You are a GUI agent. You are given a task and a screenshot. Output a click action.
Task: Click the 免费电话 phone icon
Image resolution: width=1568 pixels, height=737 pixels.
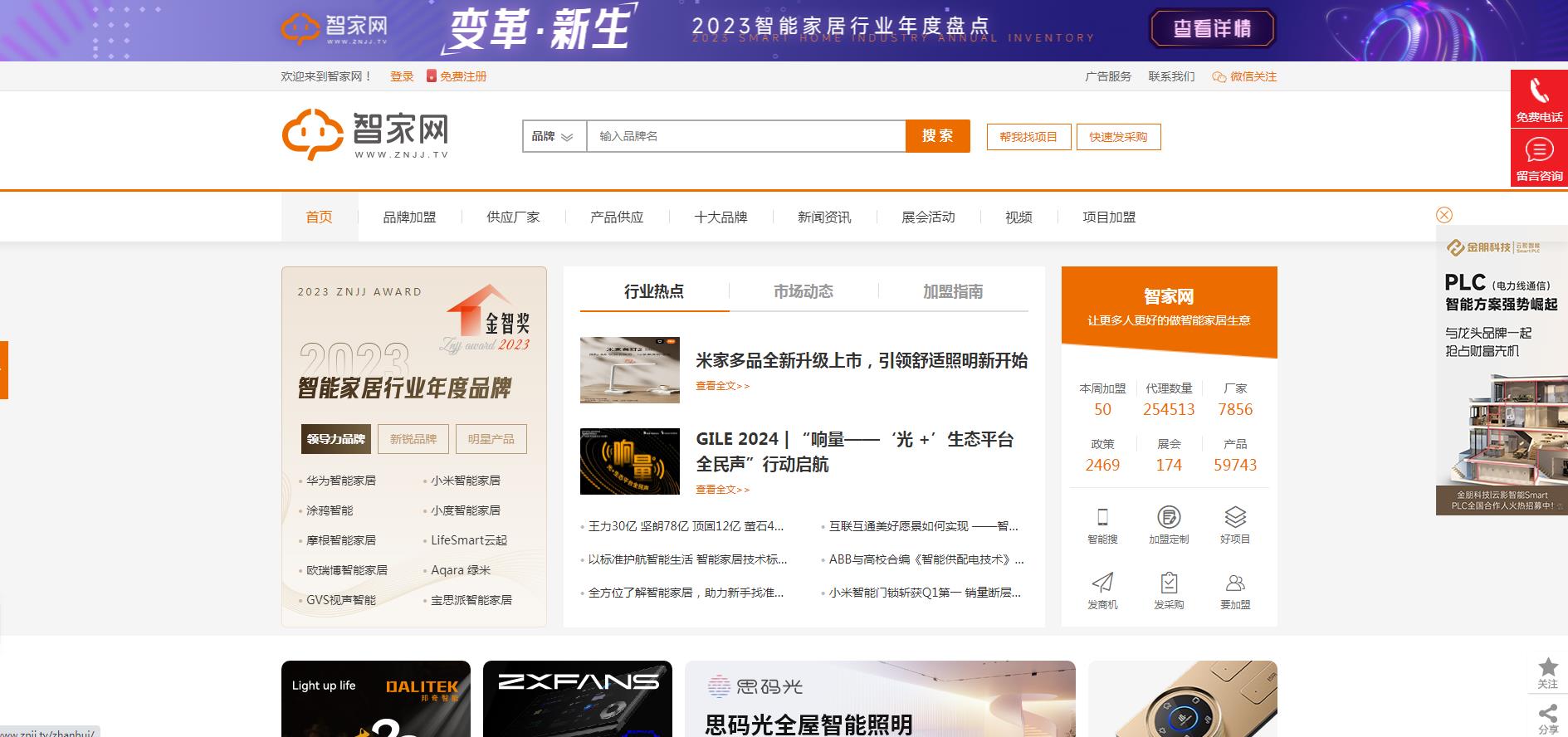point(1539,90)
